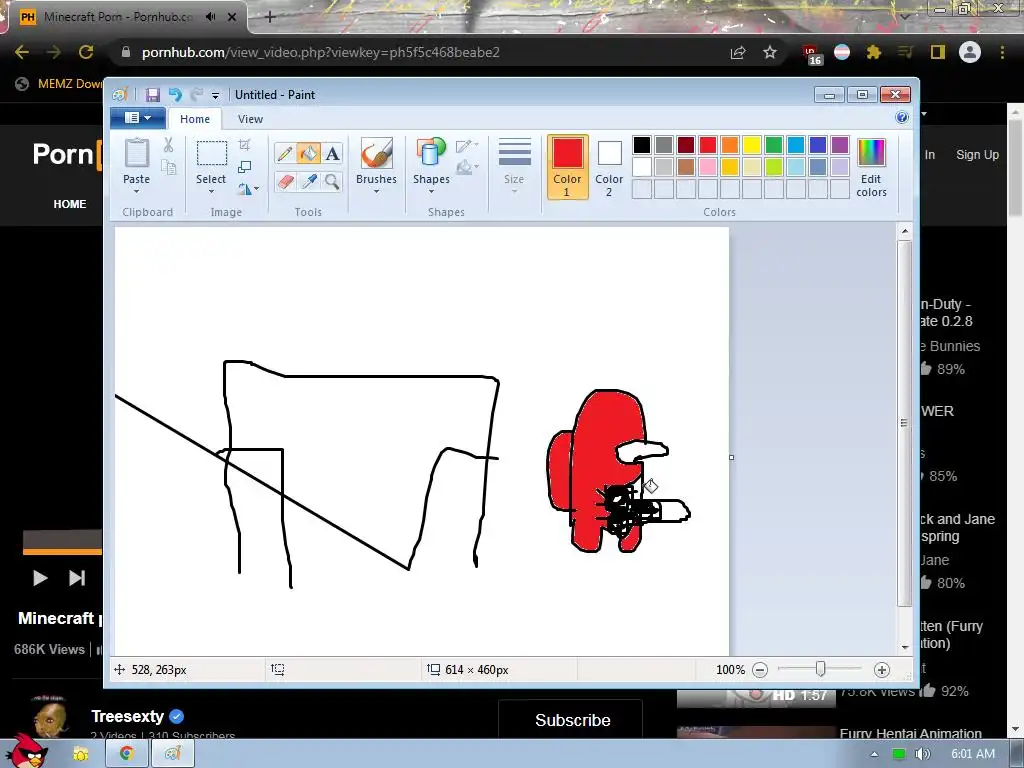Expand the Paste options arrow
1024x768 pixels.
[x=136, y=191]
